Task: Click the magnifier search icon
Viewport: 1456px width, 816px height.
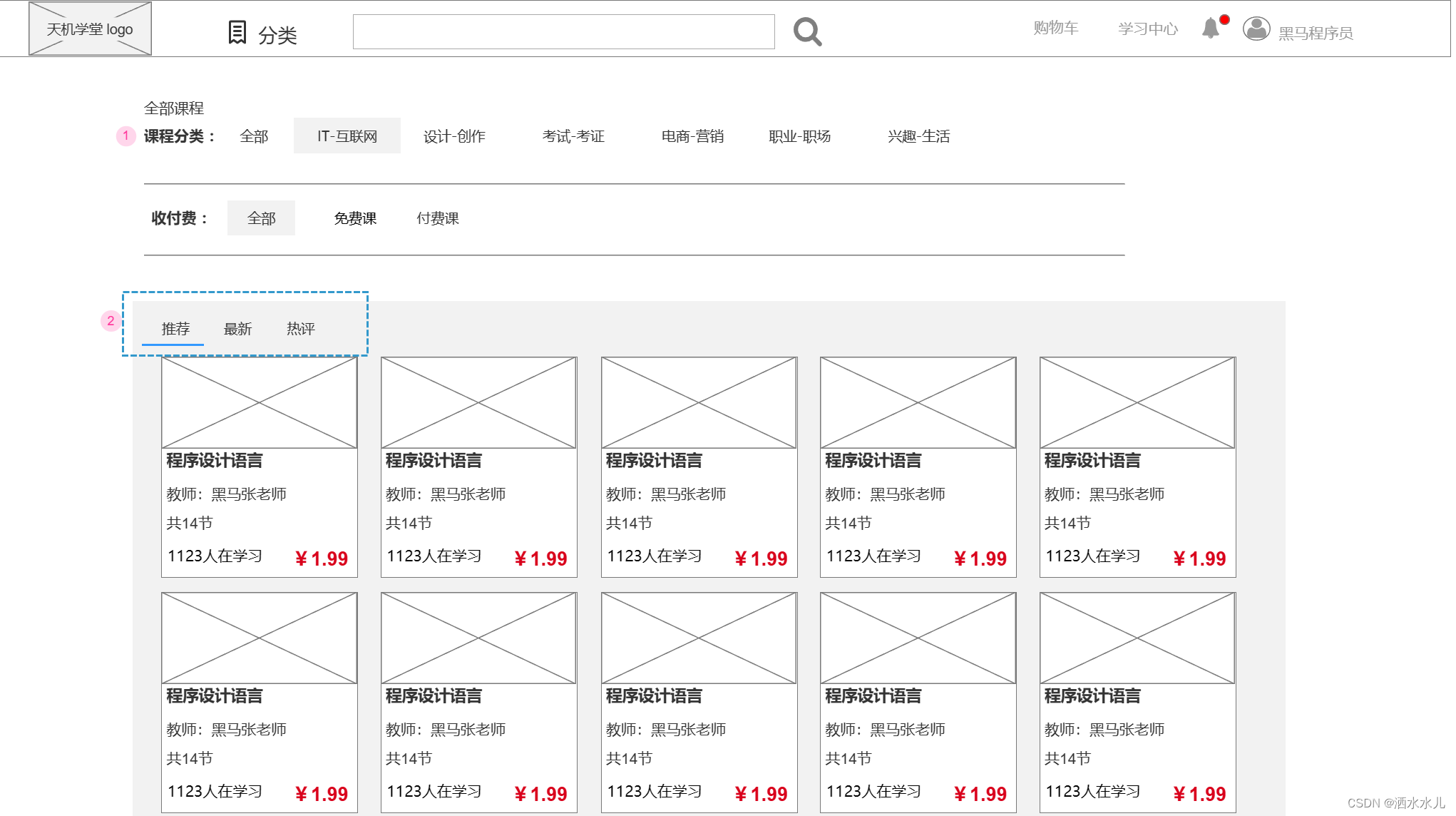Action: click(807, 32)
